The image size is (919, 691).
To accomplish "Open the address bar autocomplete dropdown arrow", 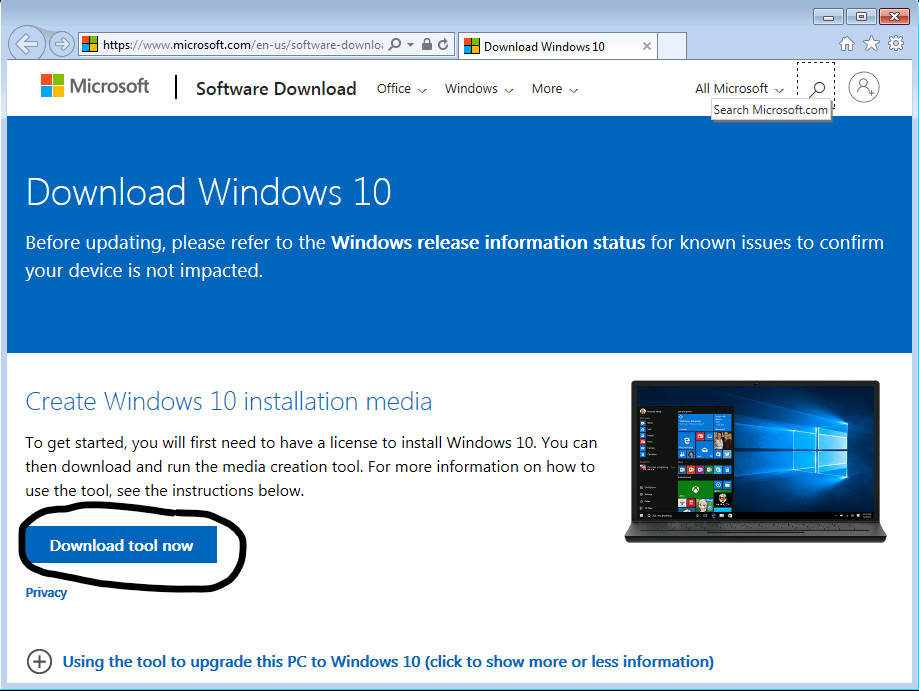I will (x=410, y=45).
